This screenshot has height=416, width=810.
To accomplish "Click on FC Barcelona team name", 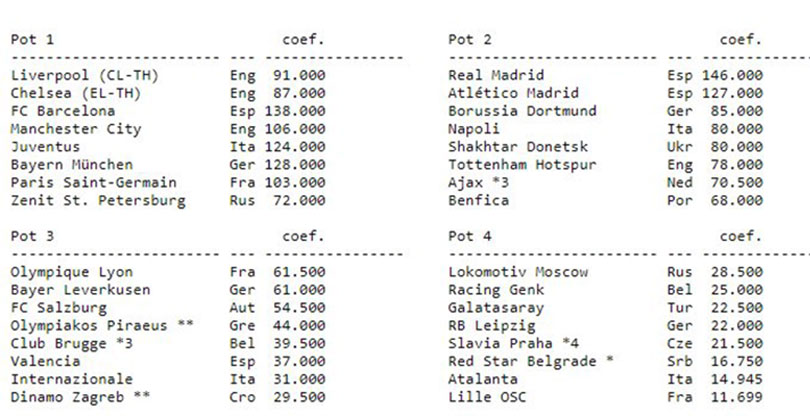I will (63, 111).
